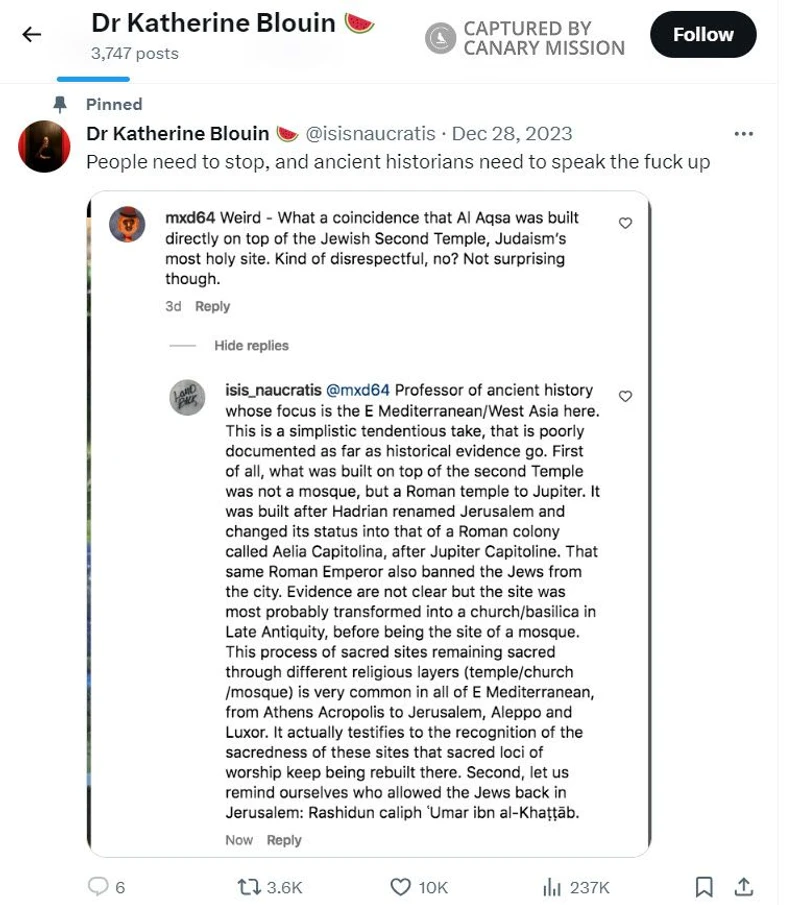Collapse replies via Hide replies
The height and width of the screenshot is (905, 800).
[250, 345]
